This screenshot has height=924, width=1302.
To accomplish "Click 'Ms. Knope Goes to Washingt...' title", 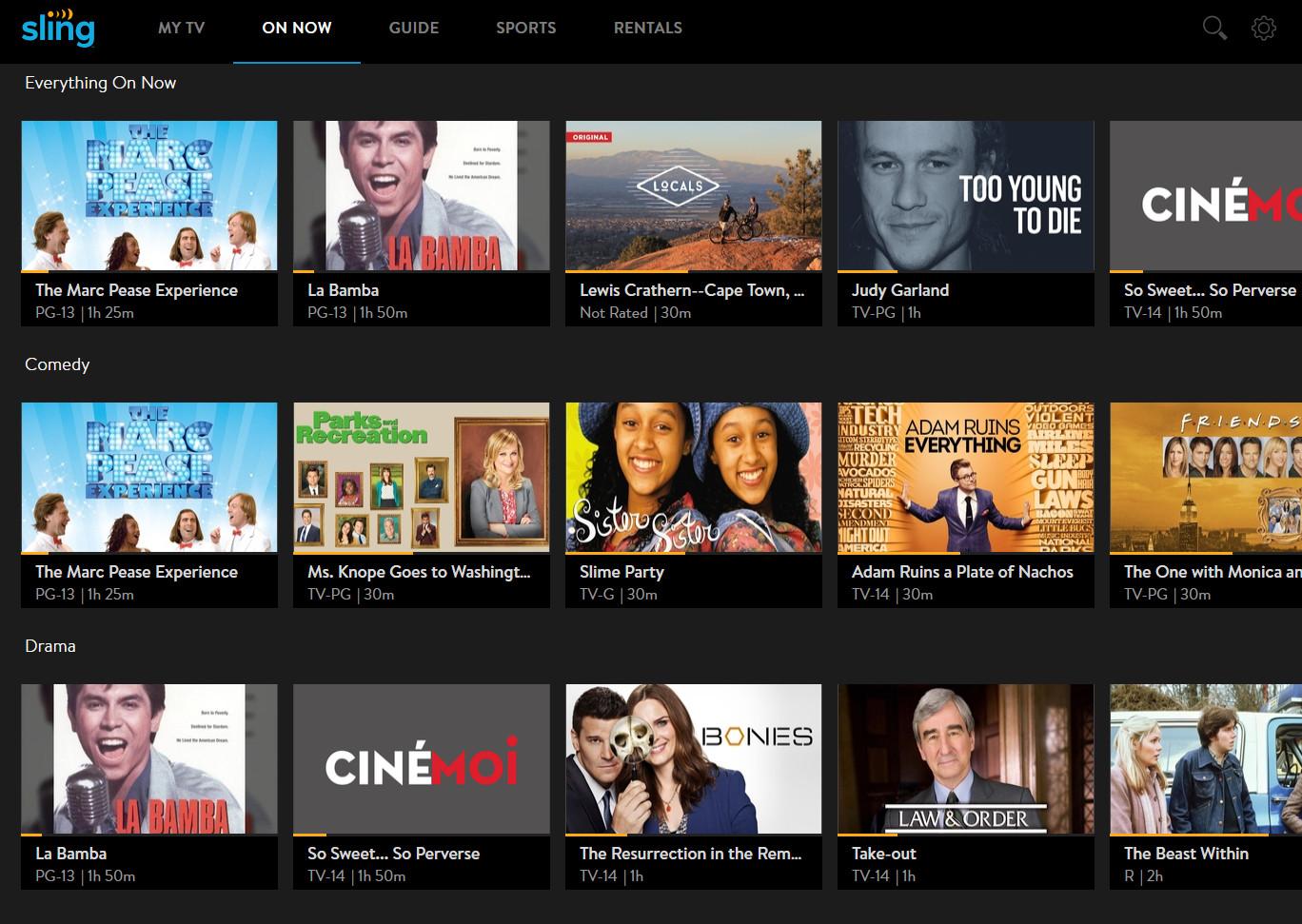I will pyautogui.click(x=419, y=572).
